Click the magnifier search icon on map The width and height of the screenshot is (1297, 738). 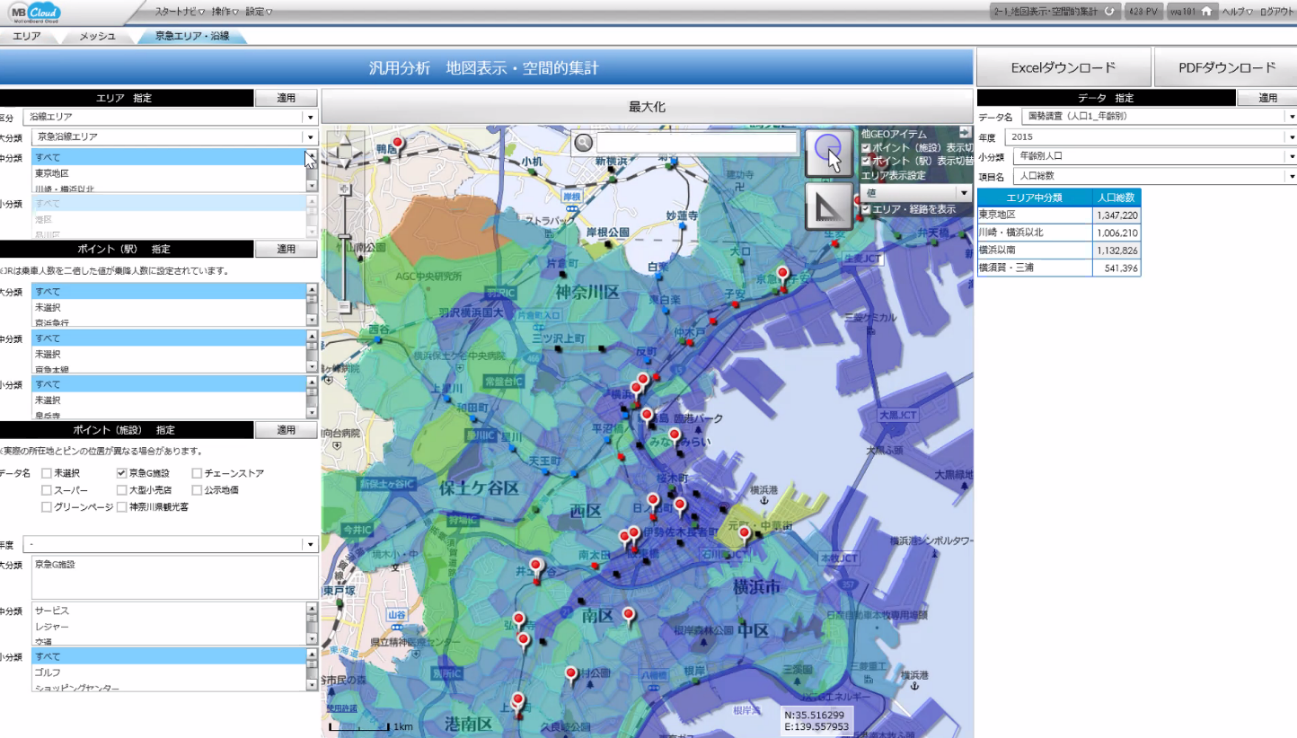[x=584, y=143]
